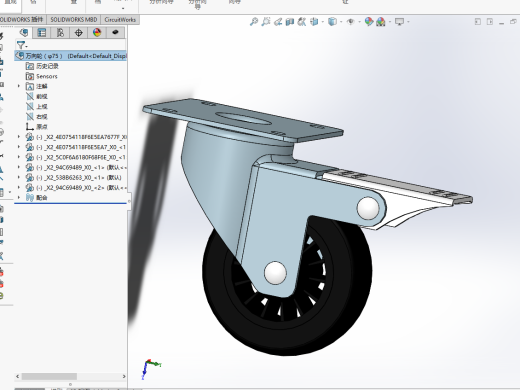Screen dimensions: 520x390
Task: Open the DimXpertManager crosshair tab
Action: pos(79,32)
